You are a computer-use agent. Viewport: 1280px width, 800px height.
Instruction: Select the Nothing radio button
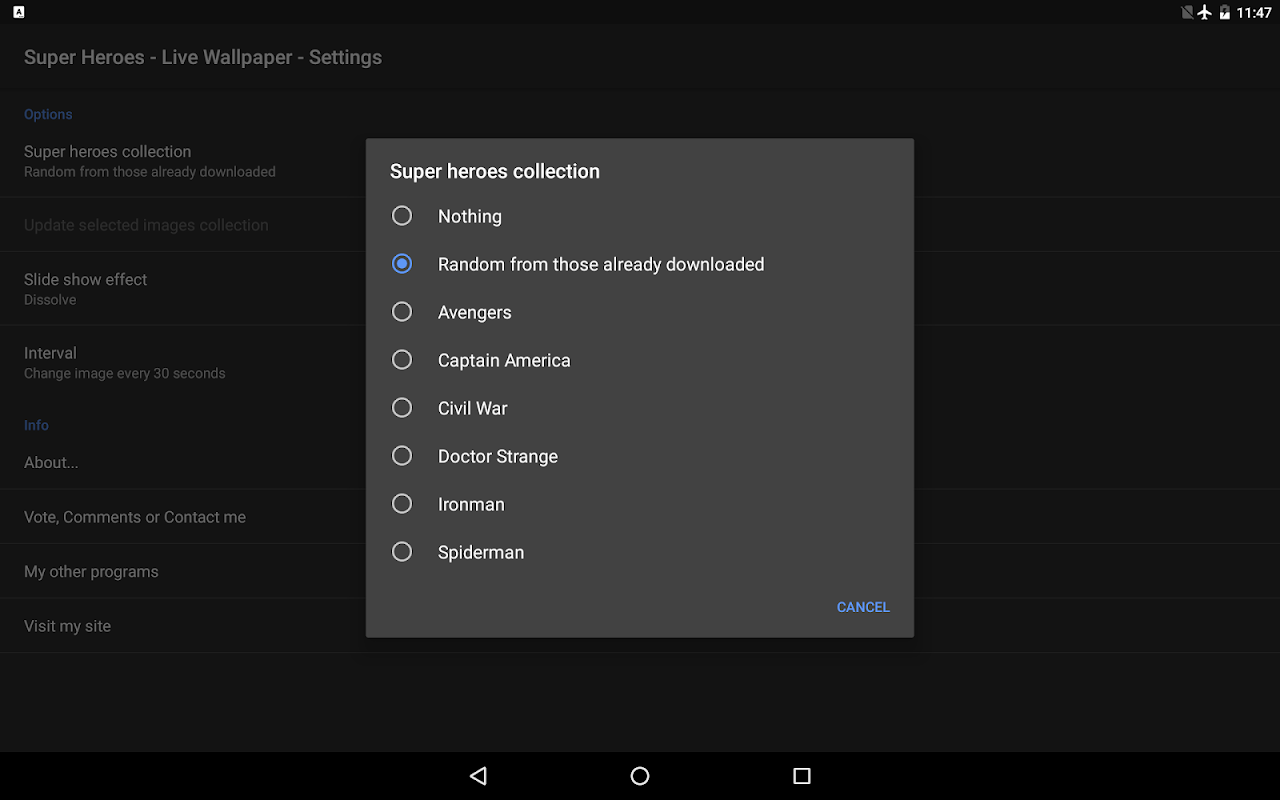click(402, 216)
